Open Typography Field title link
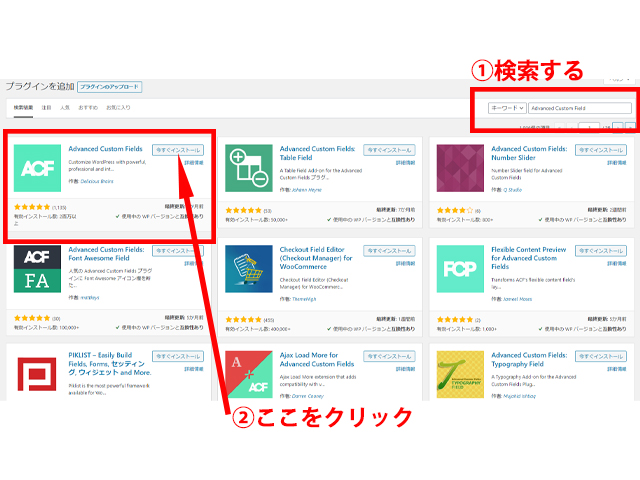The image size is (640, 480). [529, 360]
